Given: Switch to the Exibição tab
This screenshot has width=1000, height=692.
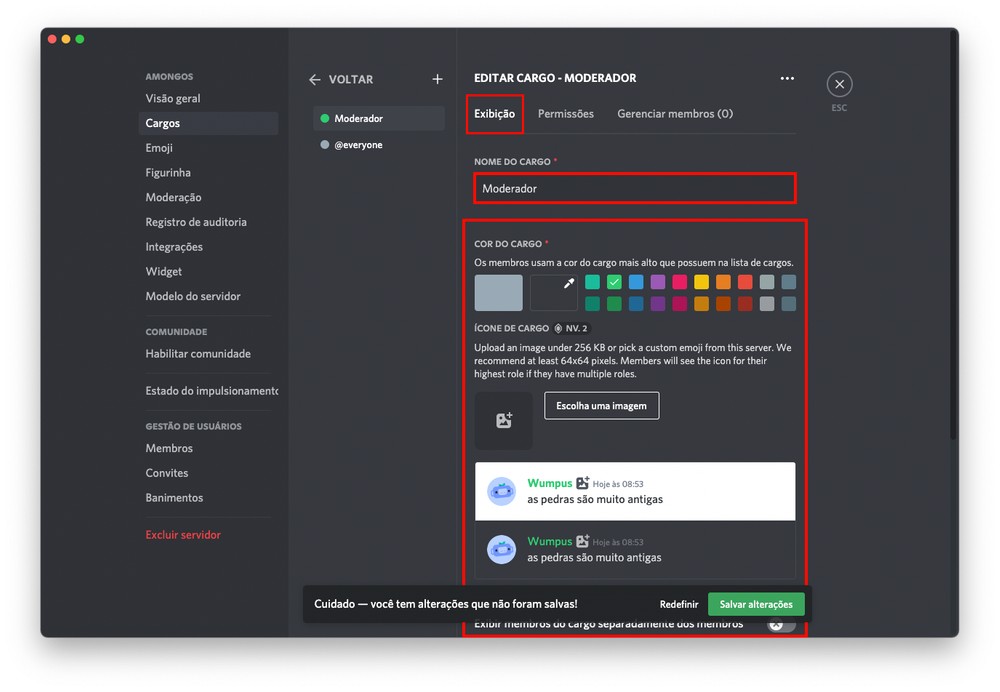Looking at the screenshot, I should (494, 114).
